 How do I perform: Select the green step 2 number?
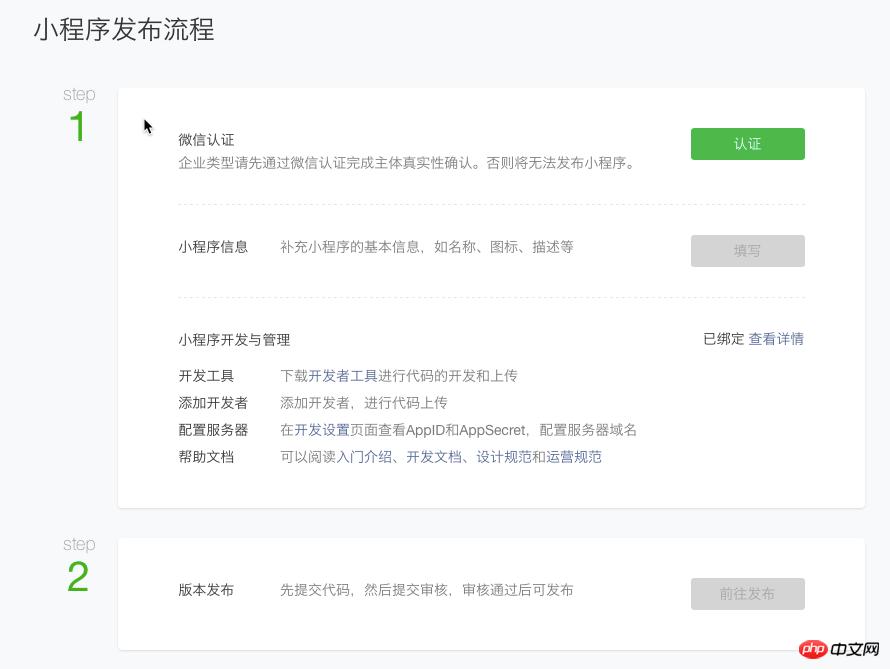coord(78,578)
